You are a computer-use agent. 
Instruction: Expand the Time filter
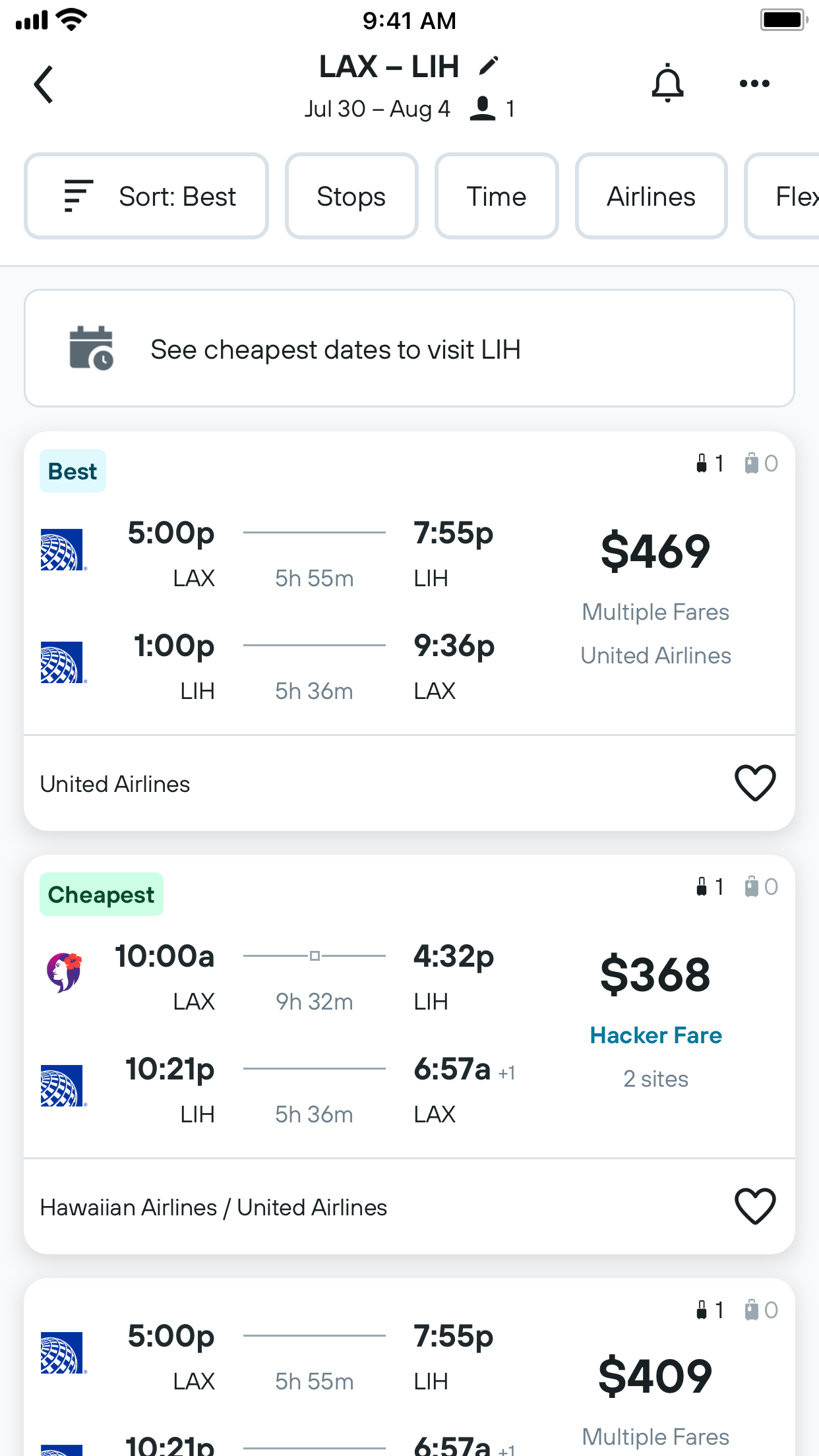click(497, 197)
